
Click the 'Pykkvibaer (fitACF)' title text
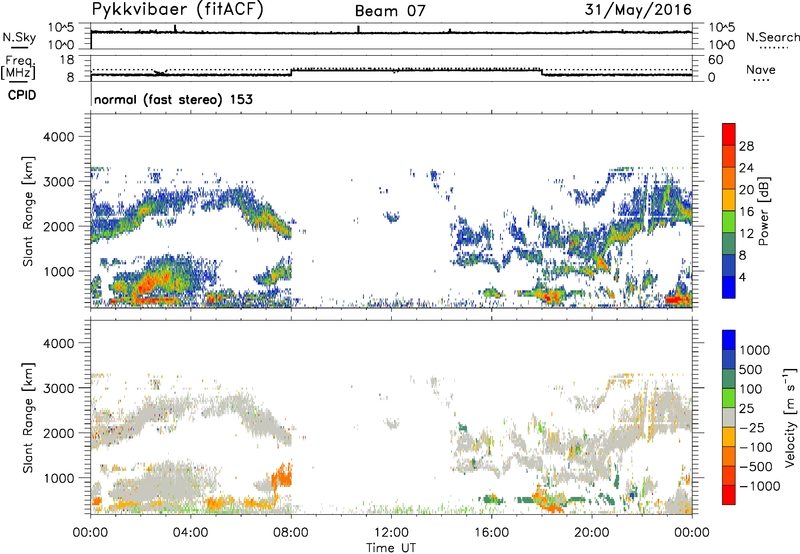tap(178, 10)
